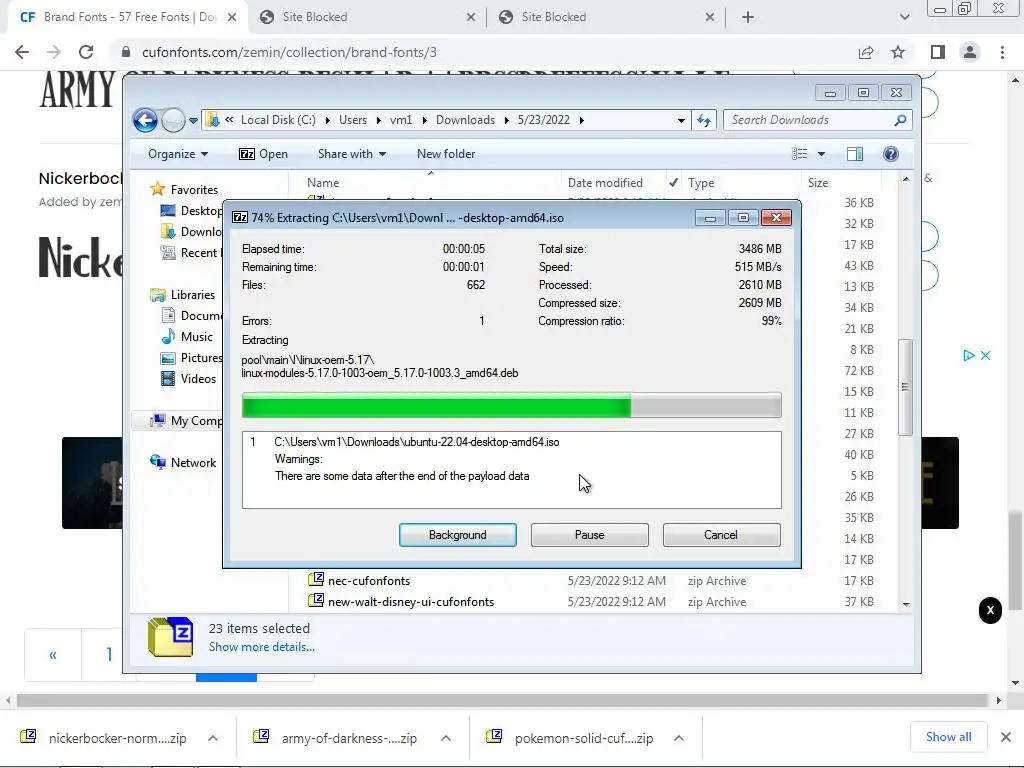Viewport: 1024px width, 768px height.
Task: Bookmark this page with star icon
Action: (x=898, y=52)
